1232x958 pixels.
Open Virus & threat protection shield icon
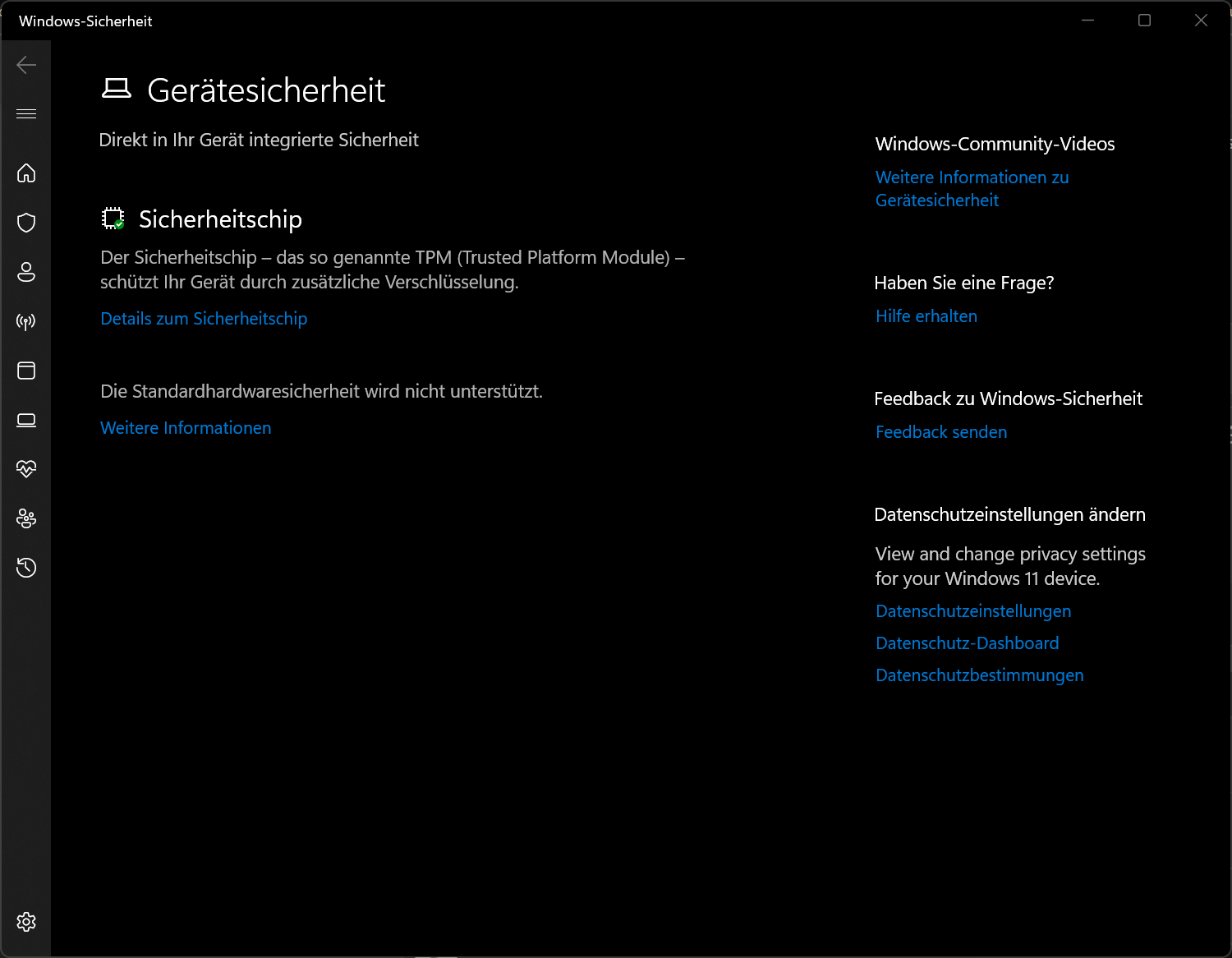tap(26, 223)
